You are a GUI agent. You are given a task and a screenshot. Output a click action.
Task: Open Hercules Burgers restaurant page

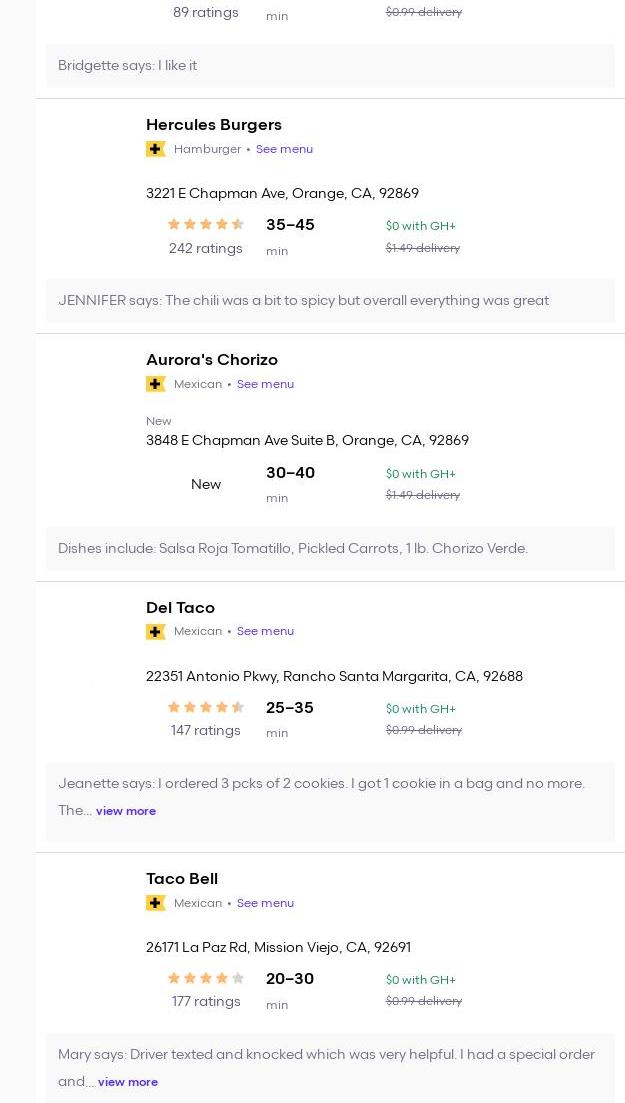(214, 125)
